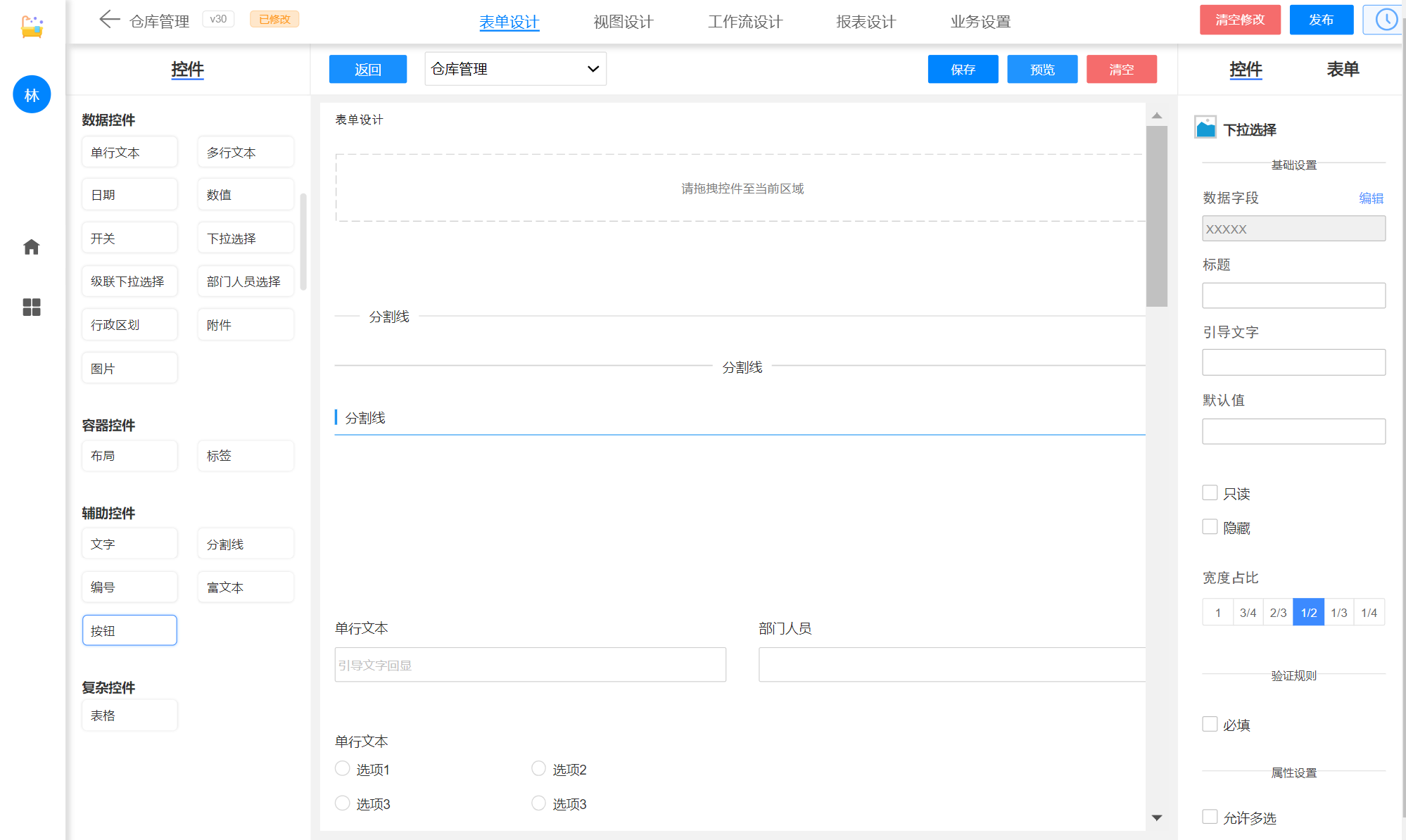Select the right 选项3 radio button

coord(538,803)
